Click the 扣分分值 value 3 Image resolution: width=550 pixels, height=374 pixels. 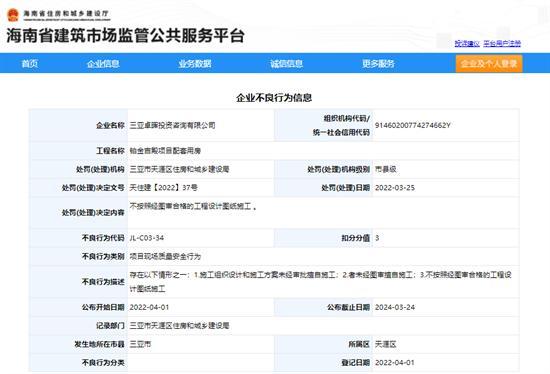[377, 238]
